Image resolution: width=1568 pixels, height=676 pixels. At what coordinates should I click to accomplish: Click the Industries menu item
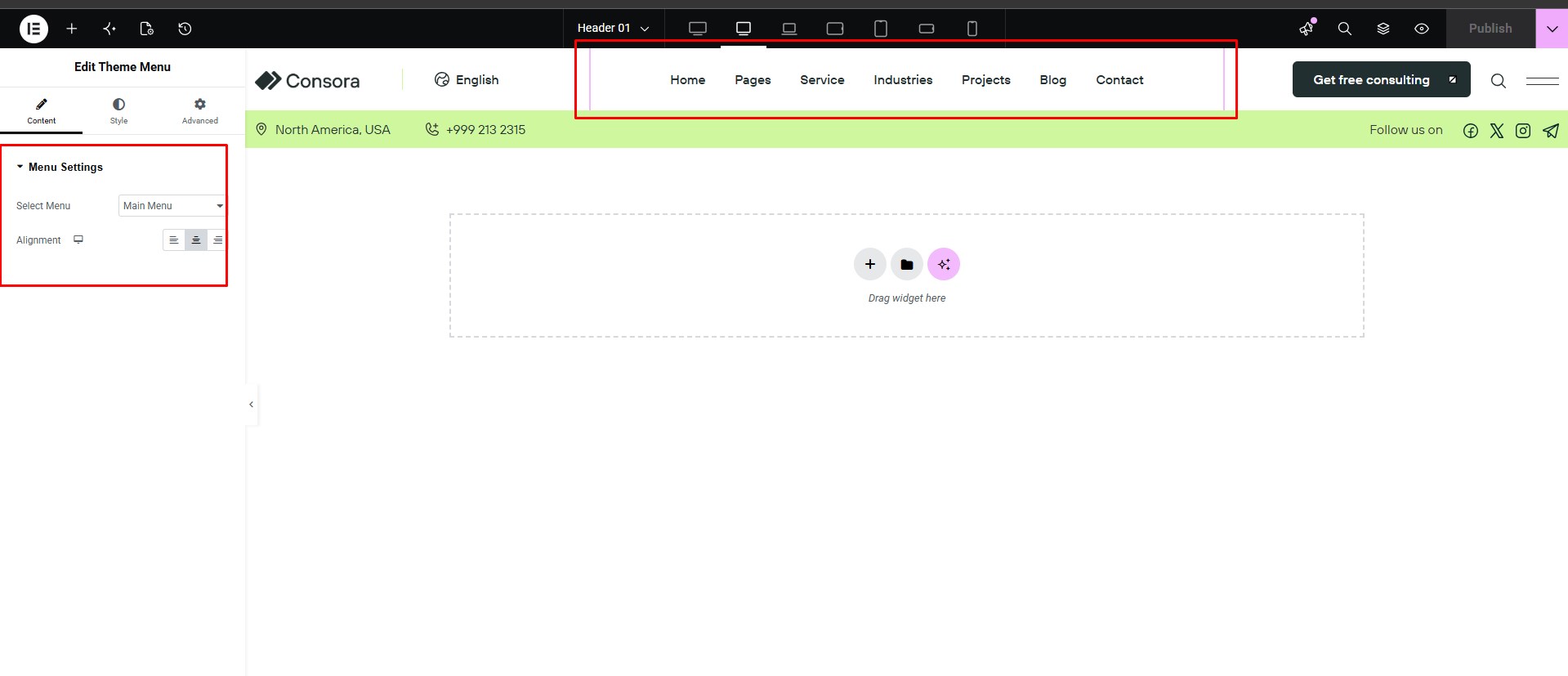click(x=903, y=80)
